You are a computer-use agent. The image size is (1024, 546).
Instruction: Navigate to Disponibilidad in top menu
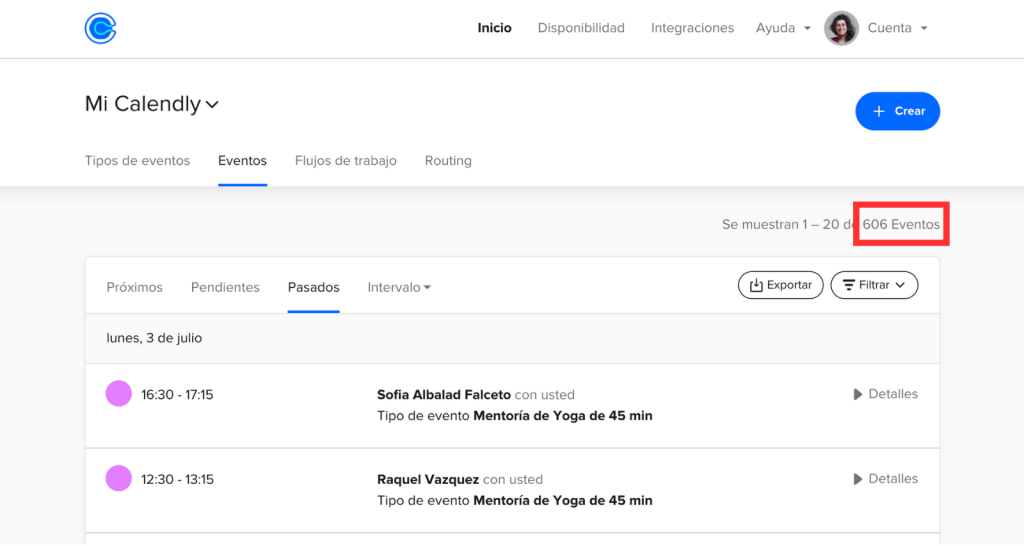(581, 28)
